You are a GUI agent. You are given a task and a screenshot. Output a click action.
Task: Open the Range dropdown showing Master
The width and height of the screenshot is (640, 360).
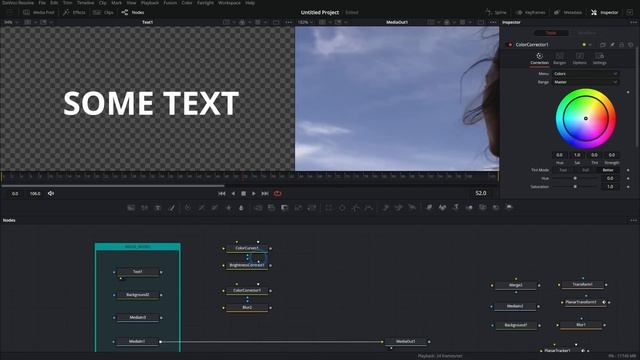[x=586, y=82]
